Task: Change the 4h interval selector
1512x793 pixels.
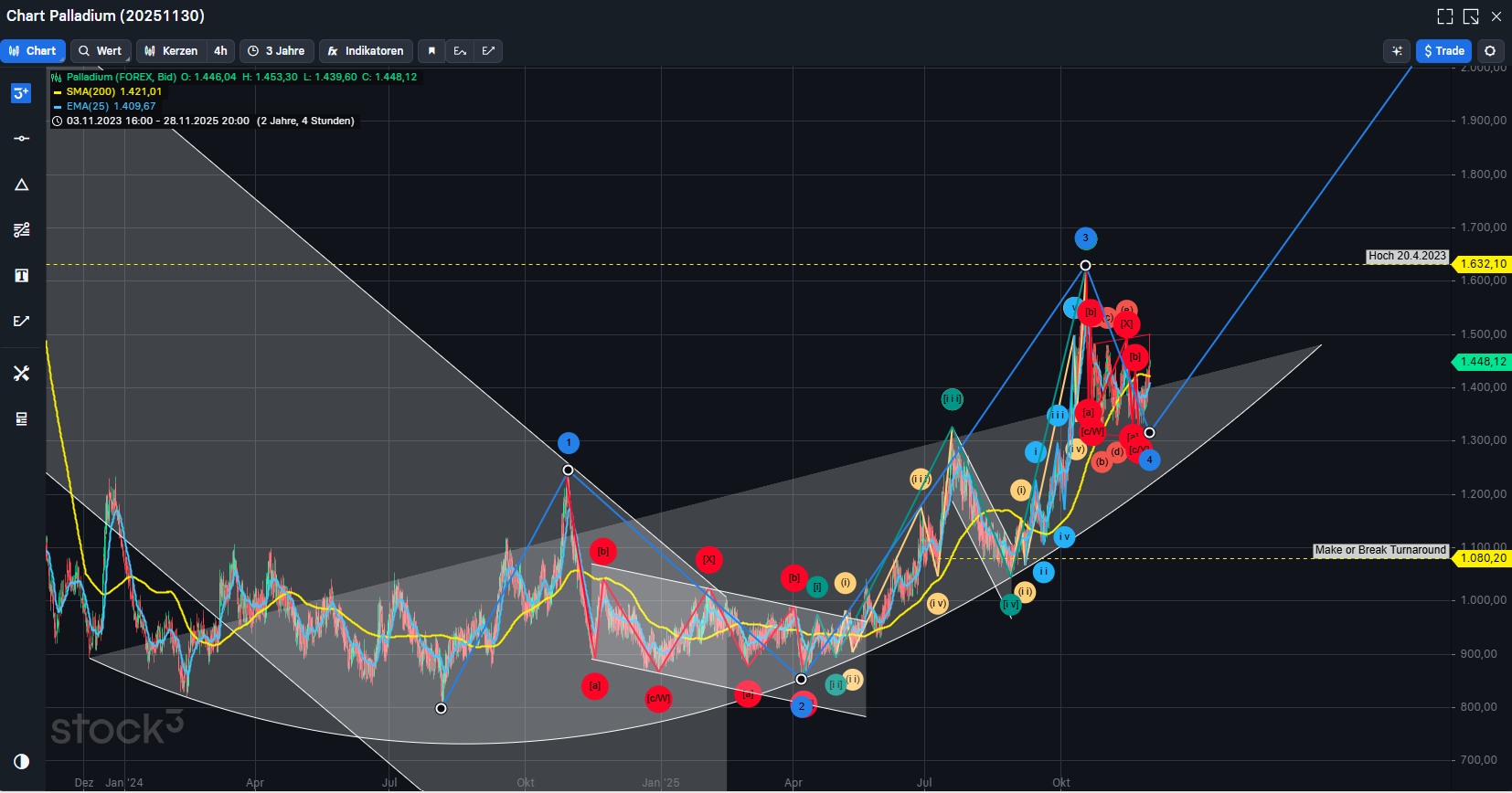Action: (220, 51)
